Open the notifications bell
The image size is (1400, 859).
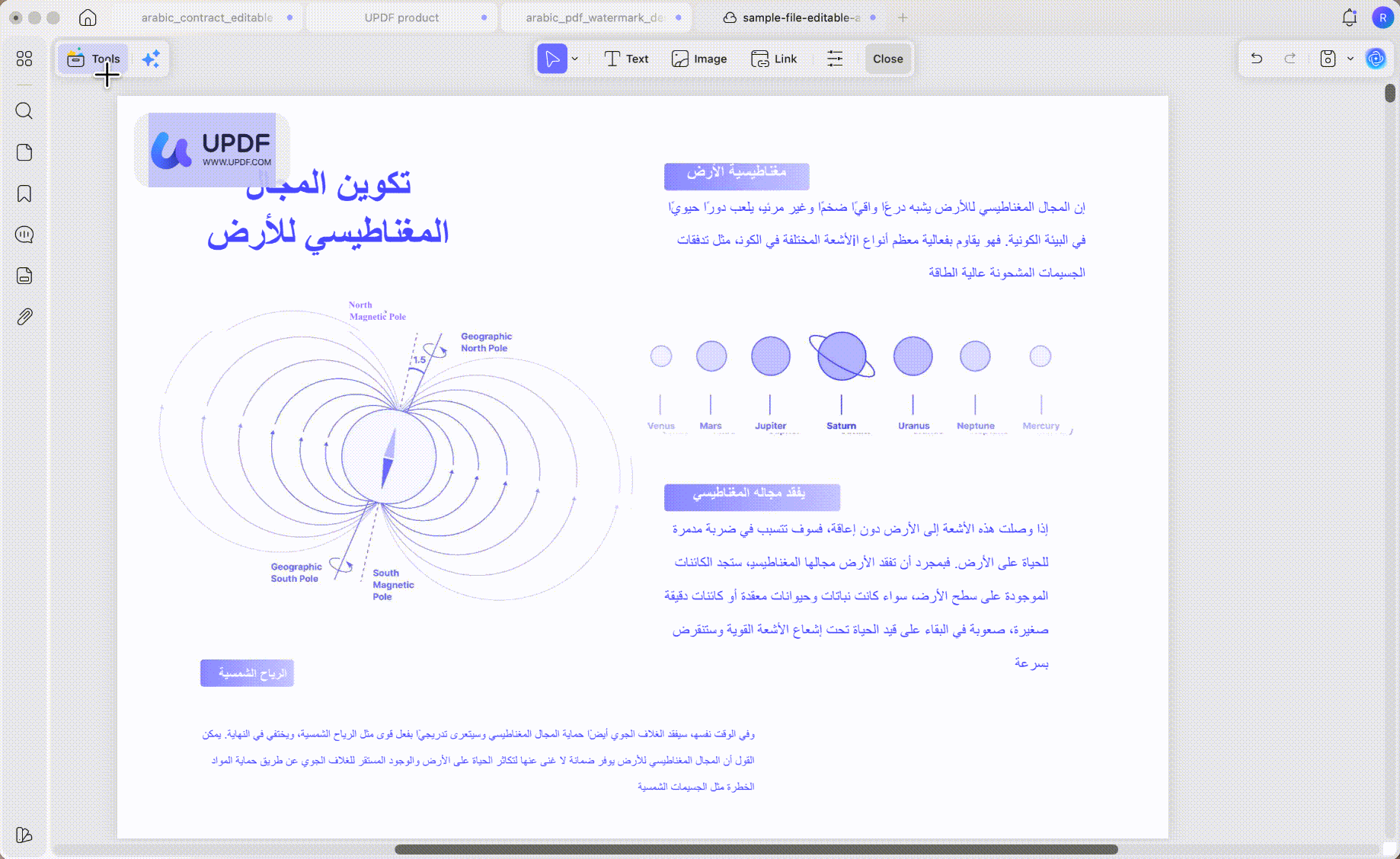(x=1350, y=18)
